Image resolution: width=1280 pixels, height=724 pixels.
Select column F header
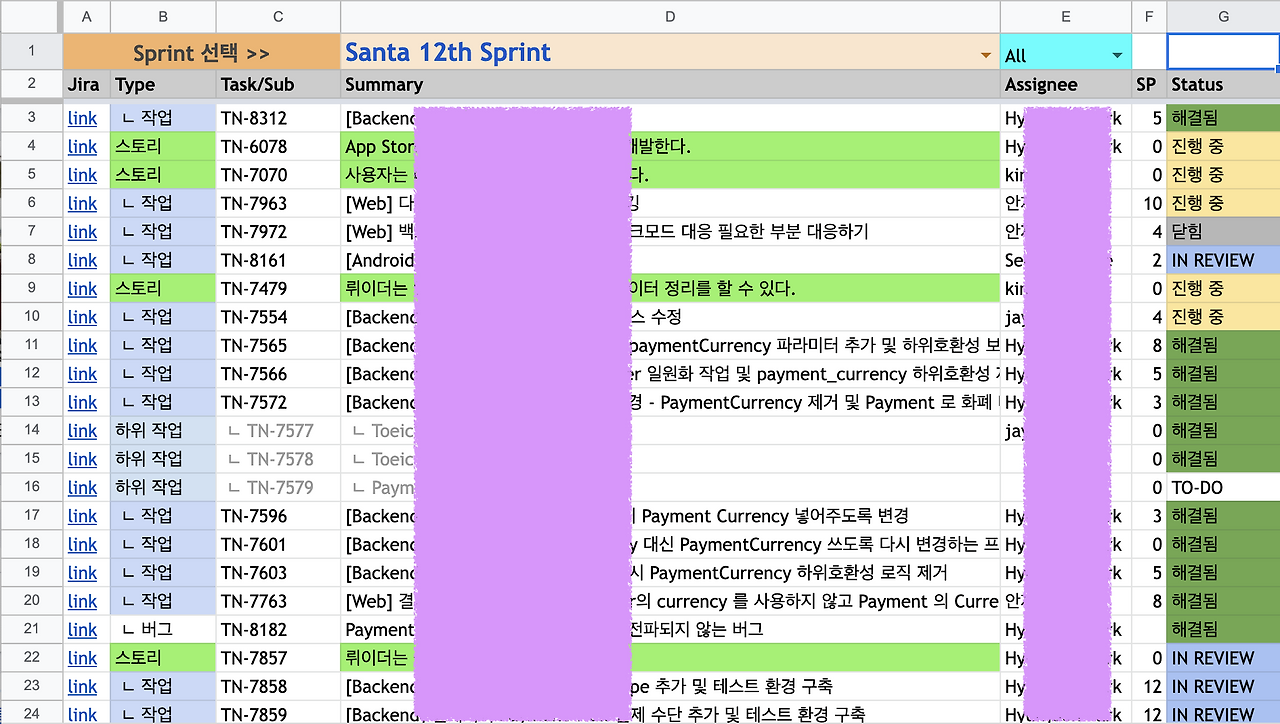1149,16
